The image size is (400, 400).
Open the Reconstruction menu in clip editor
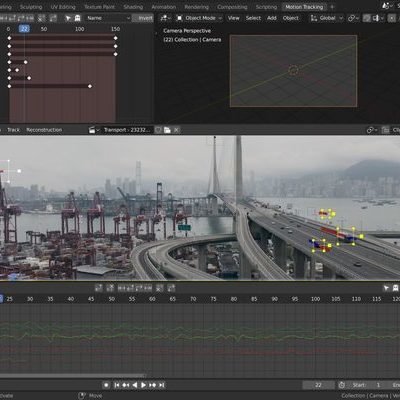pos(44,130)
